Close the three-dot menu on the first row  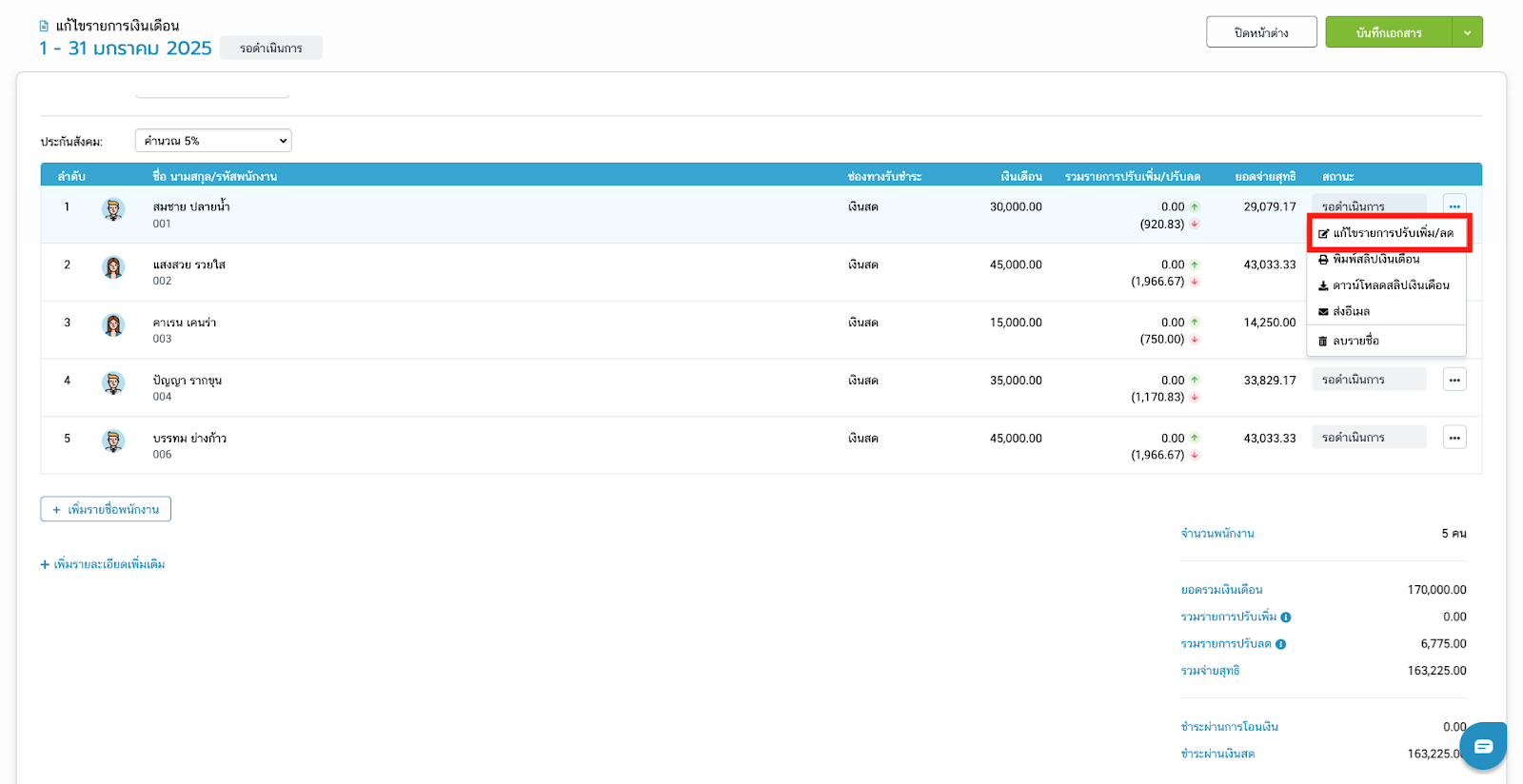click(x=1454, y=206)
